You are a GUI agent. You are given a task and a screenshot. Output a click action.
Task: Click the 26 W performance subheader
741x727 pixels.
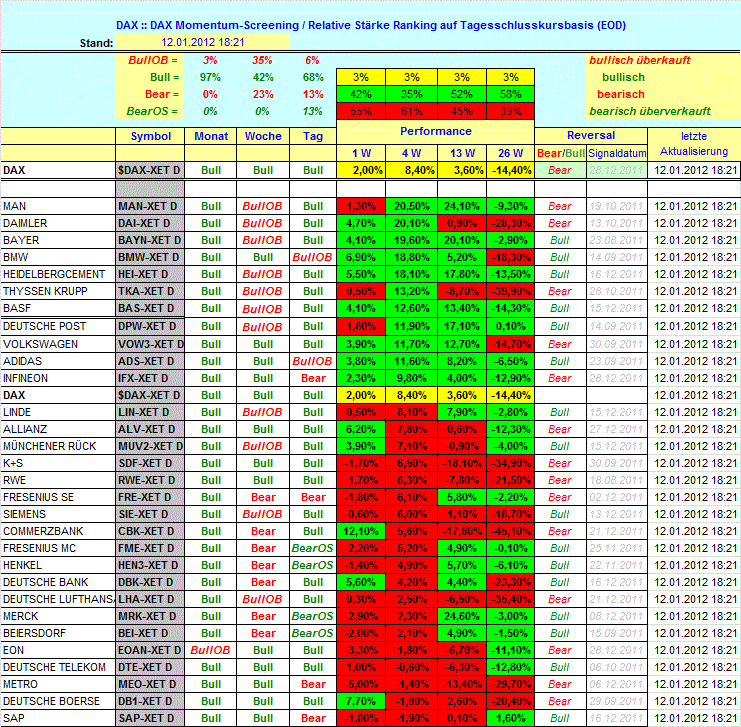[510, 153]
